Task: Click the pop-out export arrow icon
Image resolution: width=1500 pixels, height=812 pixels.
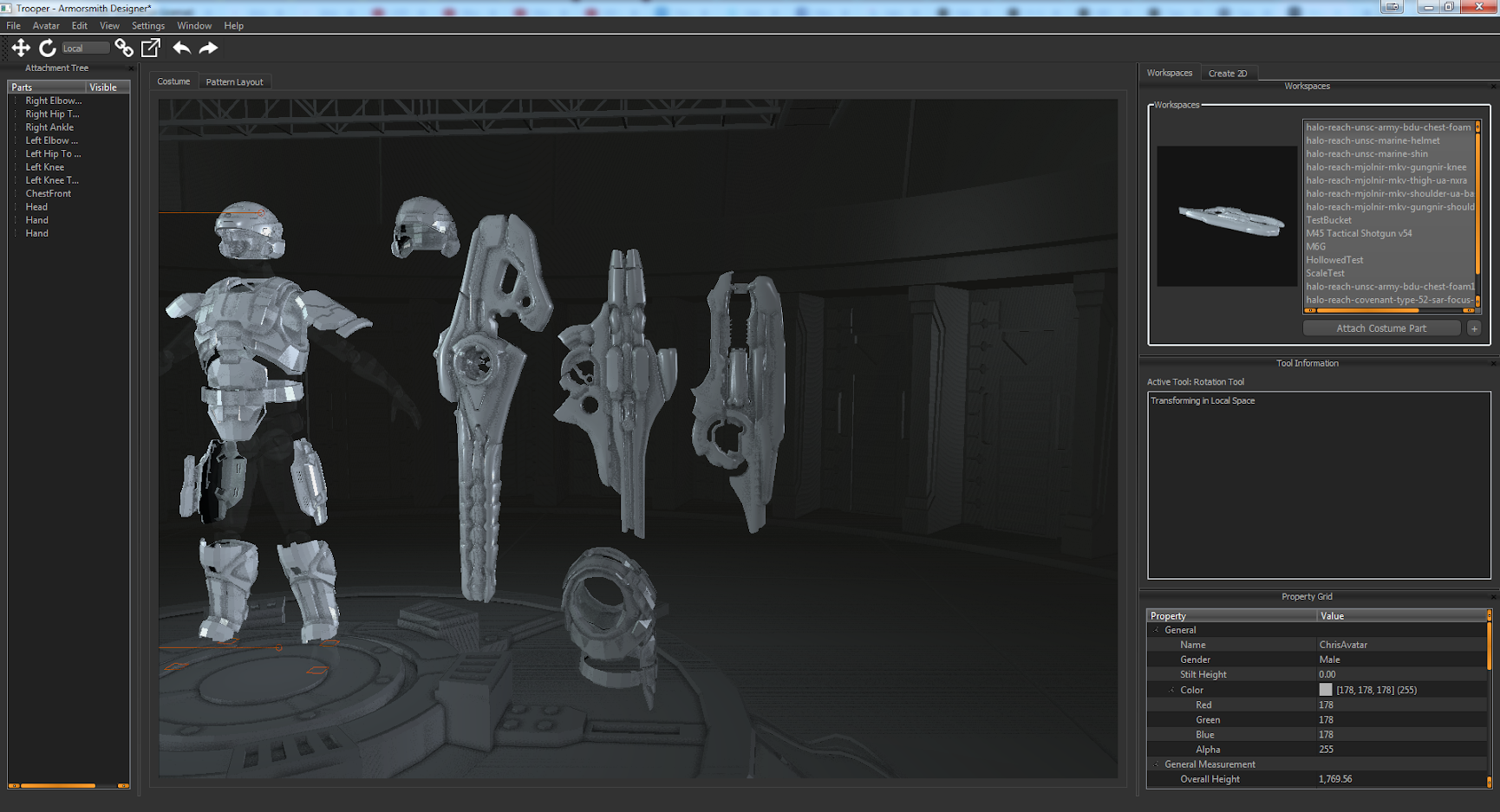Action: 151,48
